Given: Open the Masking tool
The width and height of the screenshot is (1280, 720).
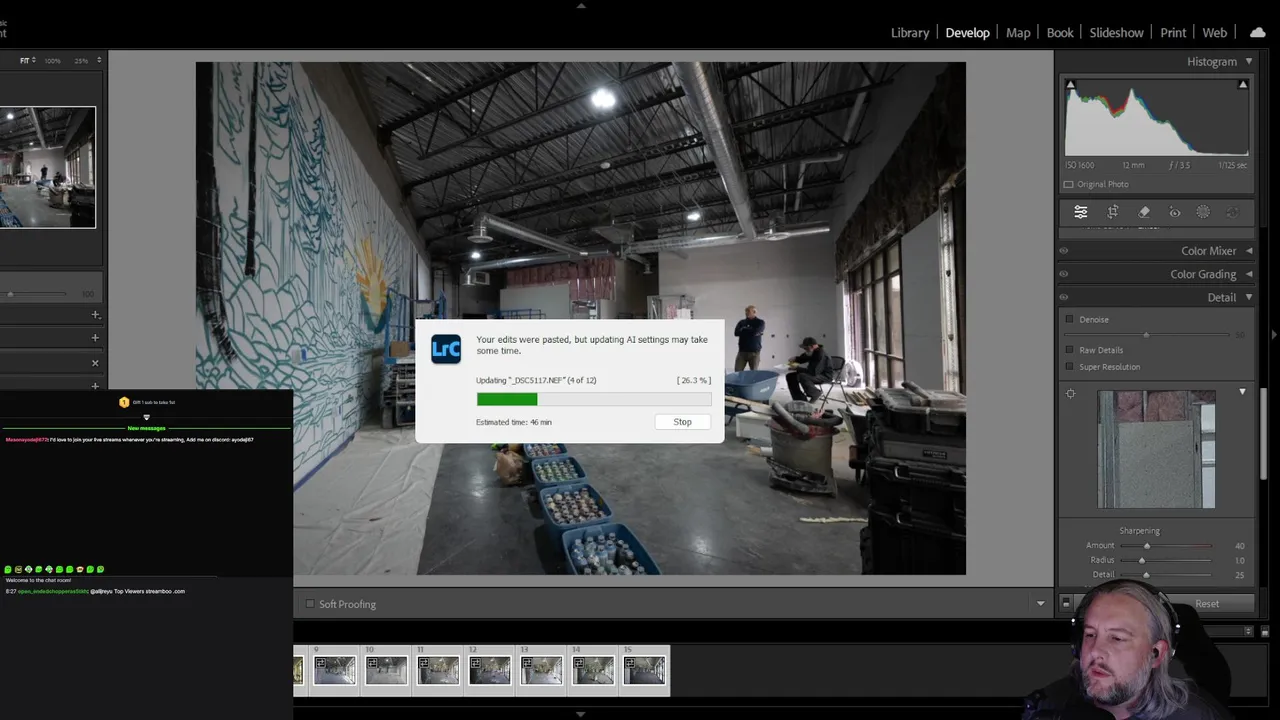Looking at the screenshot, I should [1203, 212].
